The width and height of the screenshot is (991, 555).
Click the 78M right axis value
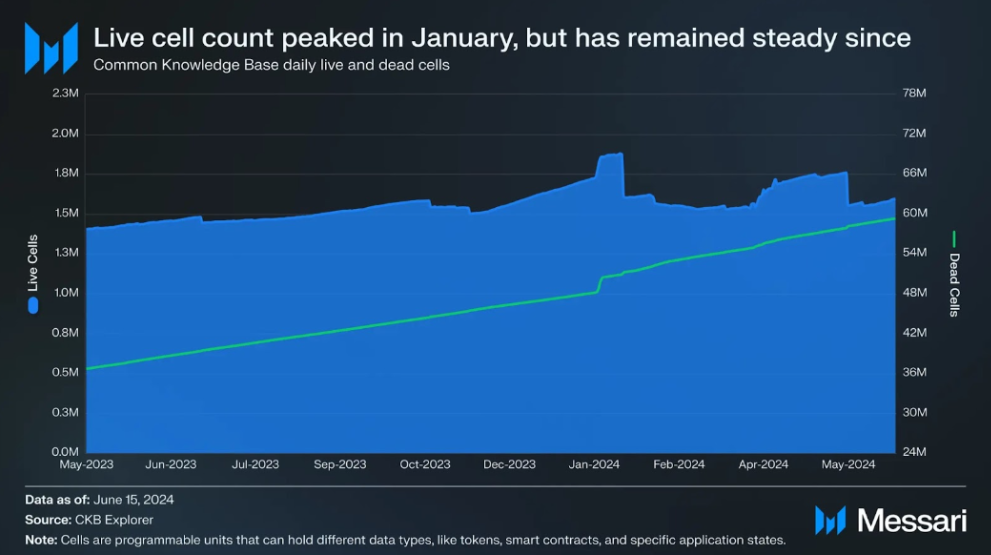coord(915,93)
